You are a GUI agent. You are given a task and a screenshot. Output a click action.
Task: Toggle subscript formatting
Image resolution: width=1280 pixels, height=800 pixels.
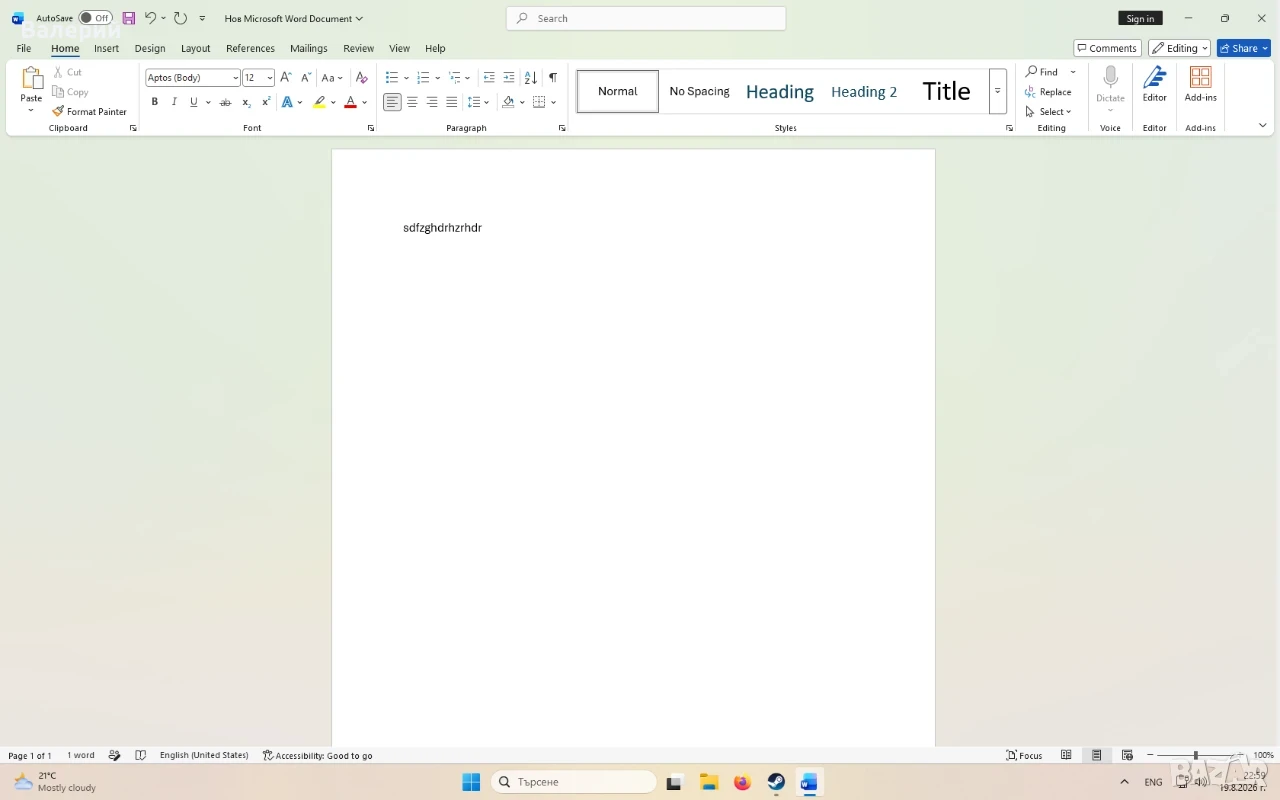click(246, 102)
